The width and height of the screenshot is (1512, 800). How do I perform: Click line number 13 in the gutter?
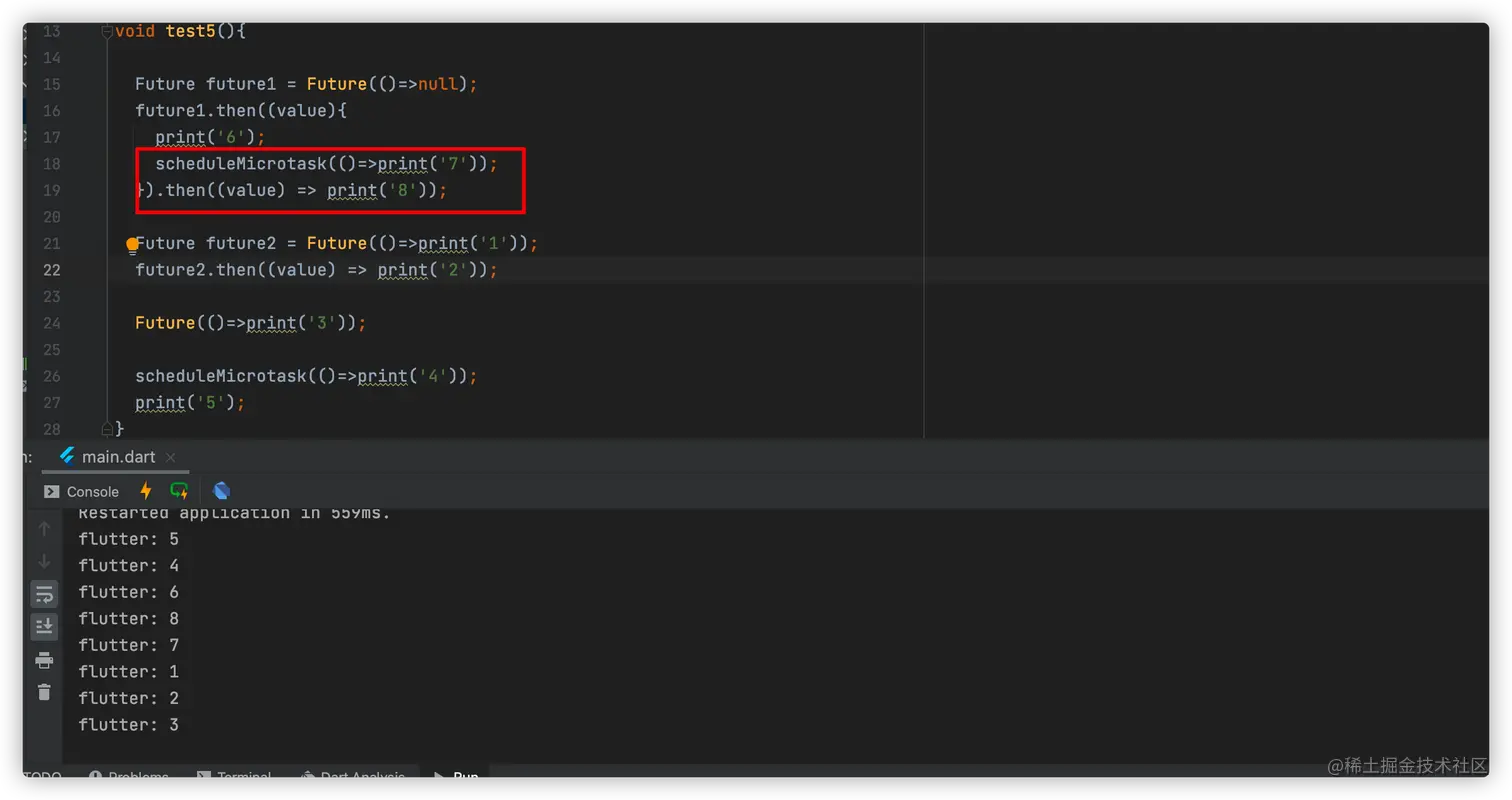(x=51, y=31)
